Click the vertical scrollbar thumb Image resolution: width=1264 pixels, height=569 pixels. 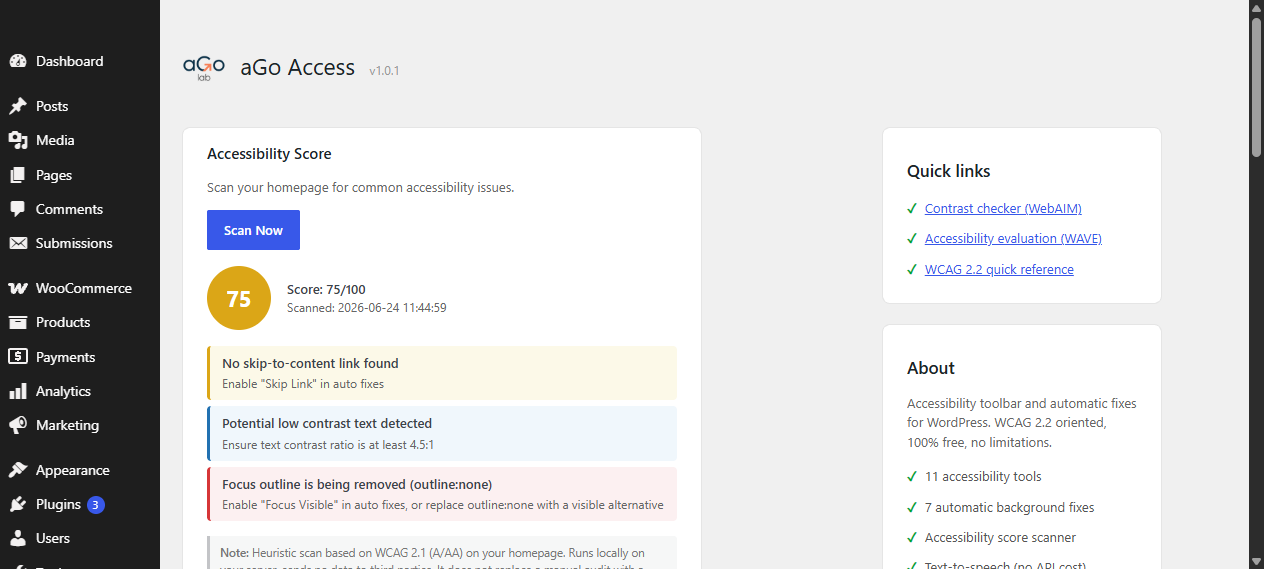[x=1256, y=87]
